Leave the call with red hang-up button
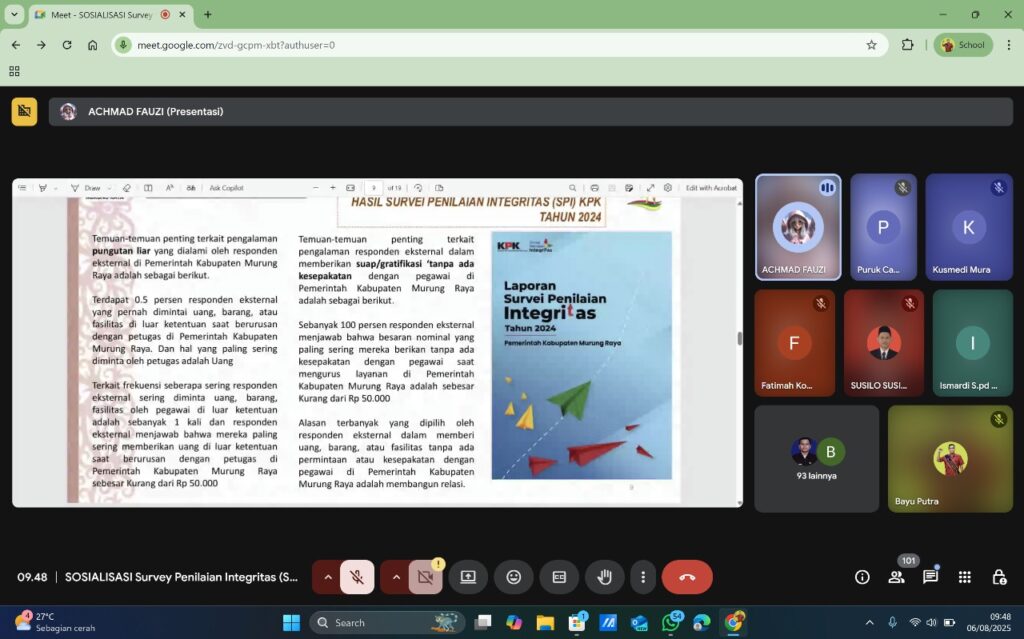The width and height of the screenshot is (1024, 639). [x=687, y=577]
